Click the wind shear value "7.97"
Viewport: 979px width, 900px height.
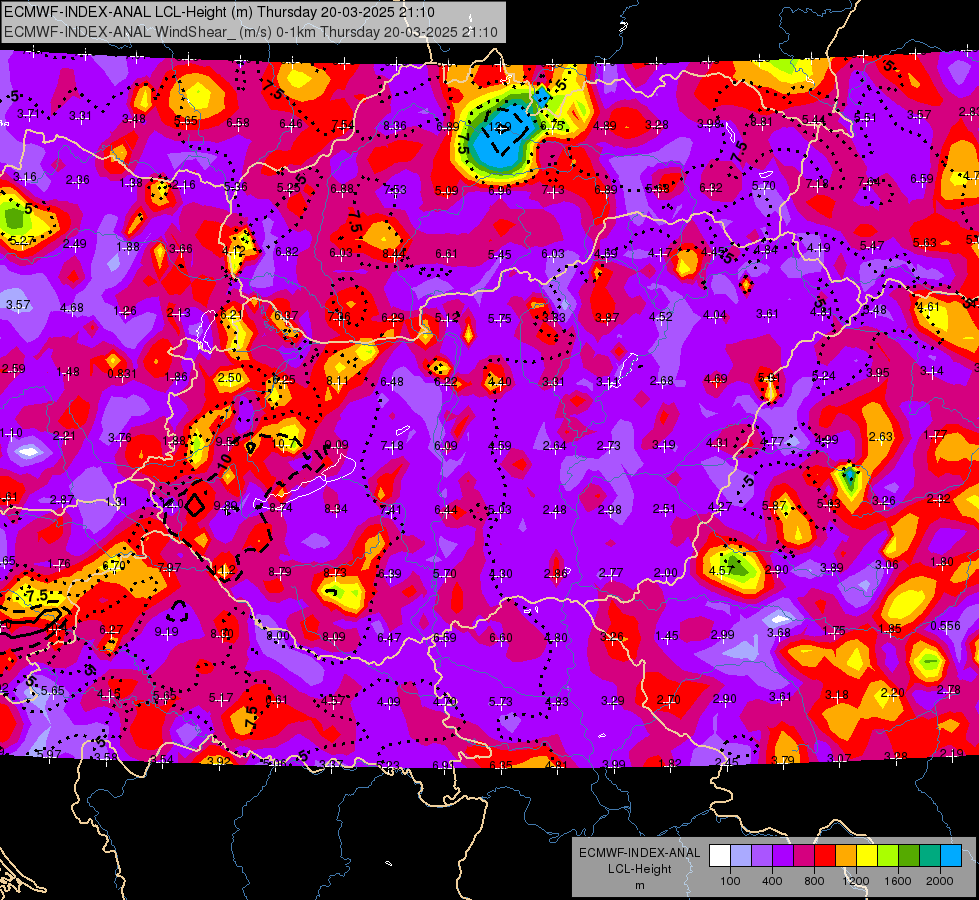click(169, 568)
